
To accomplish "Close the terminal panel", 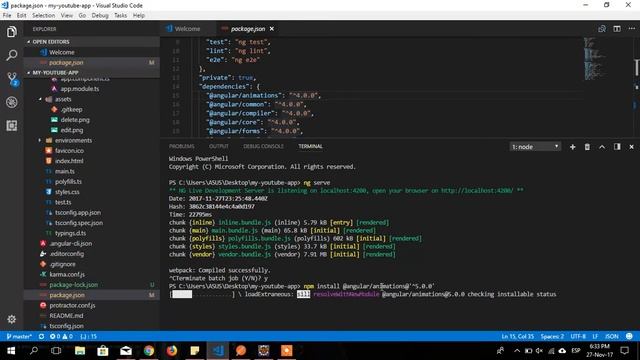I will [x=631, y=147].
